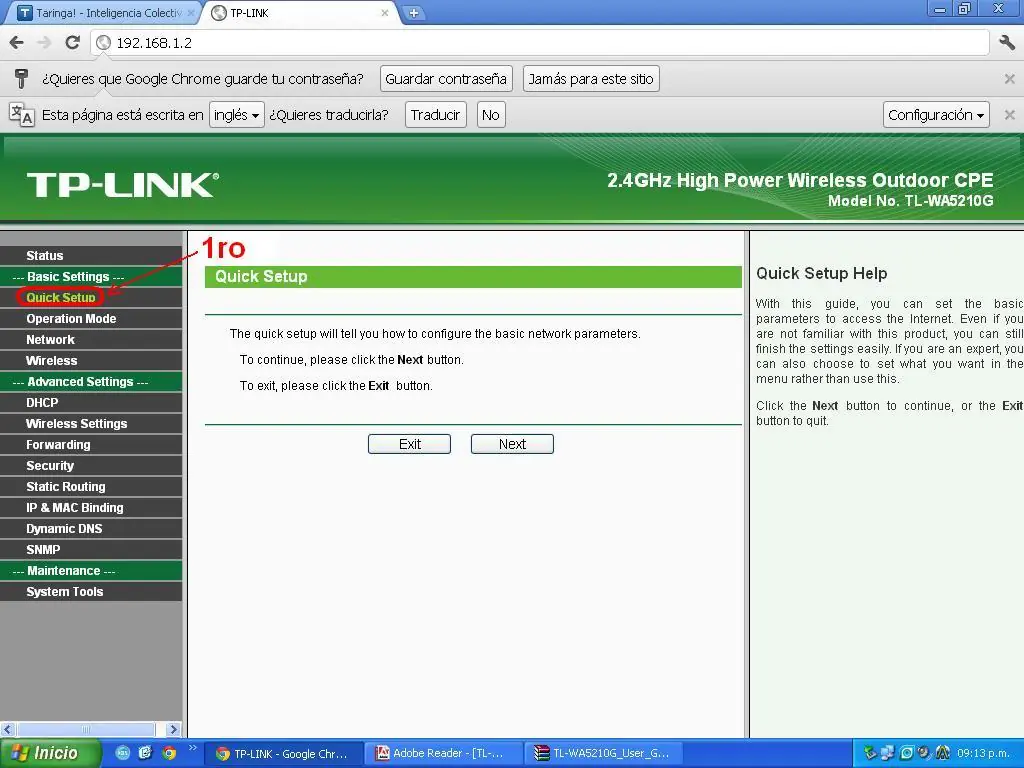The image size is (1024, 768).
Task: Click the browser forward arrow
Action: point(44,43)
